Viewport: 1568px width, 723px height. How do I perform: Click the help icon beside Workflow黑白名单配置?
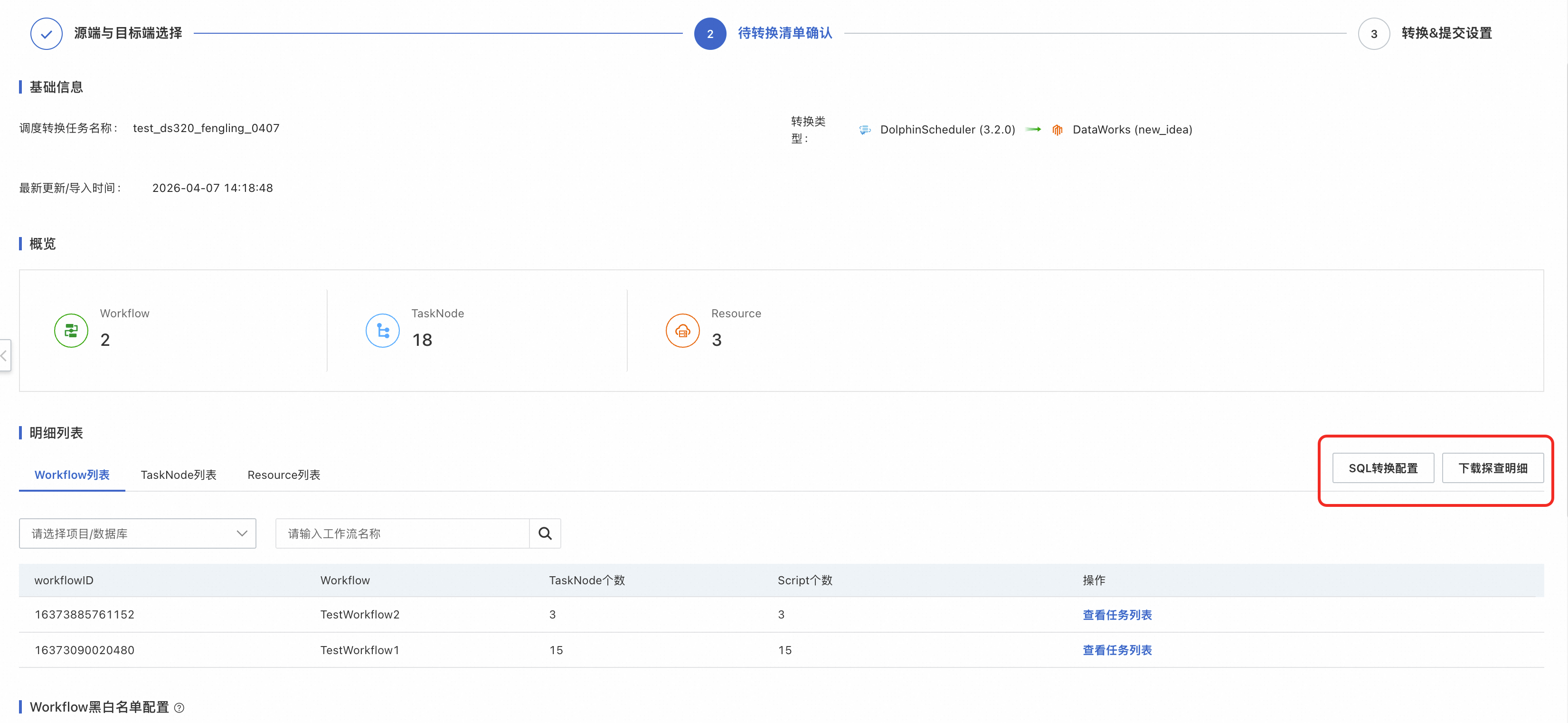tap(179, 708)
